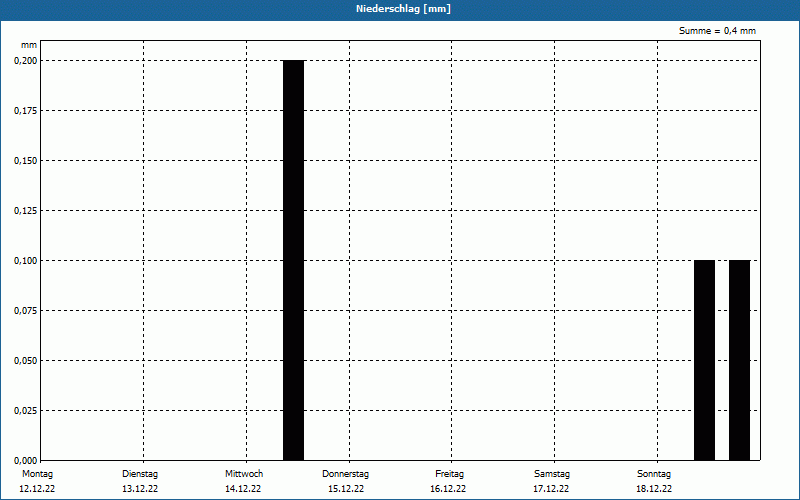Click the second Sonntag precipitation bar
800x500 pixels.
[739, 360]
